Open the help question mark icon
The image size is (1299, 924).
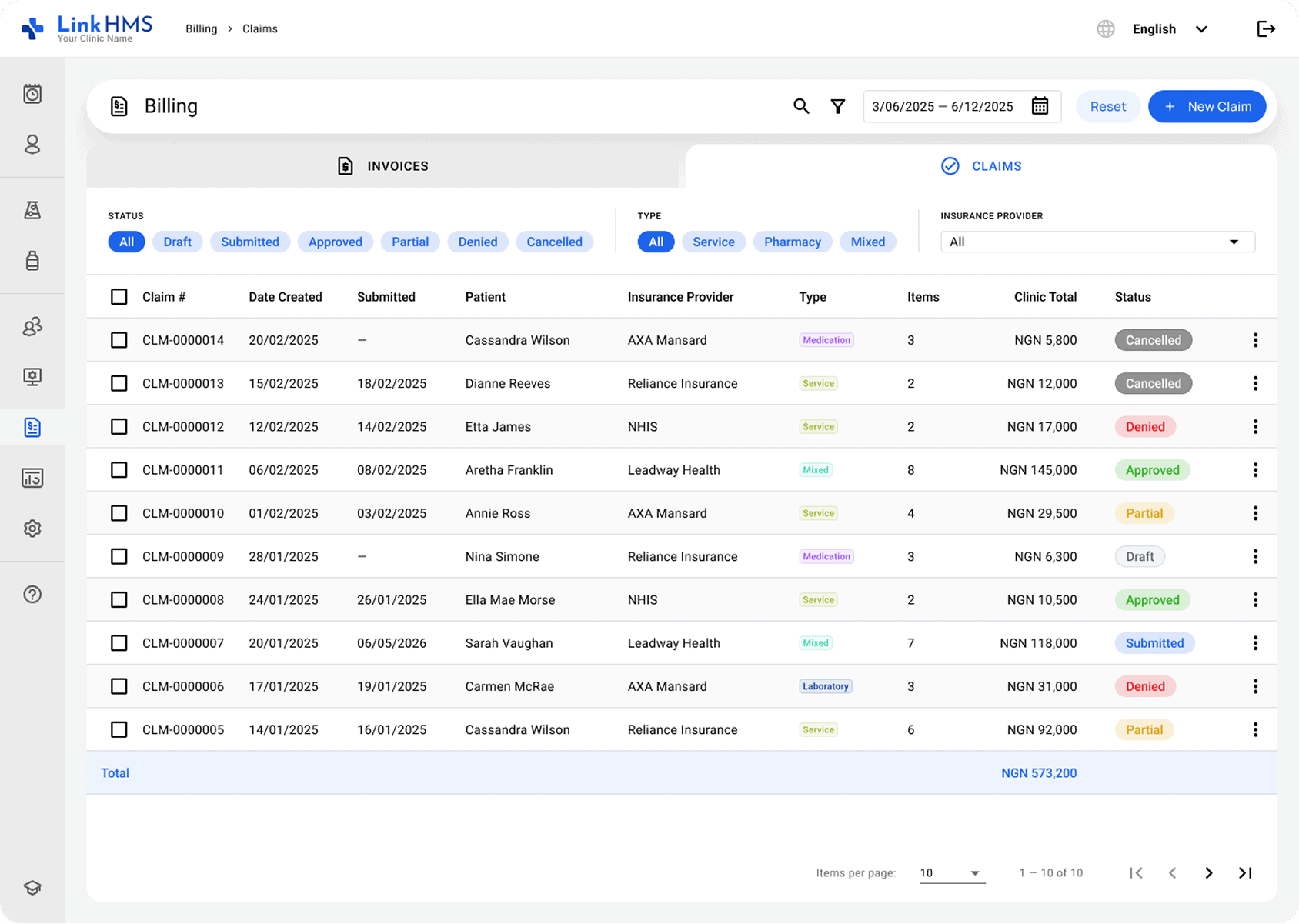click(32, 594)
